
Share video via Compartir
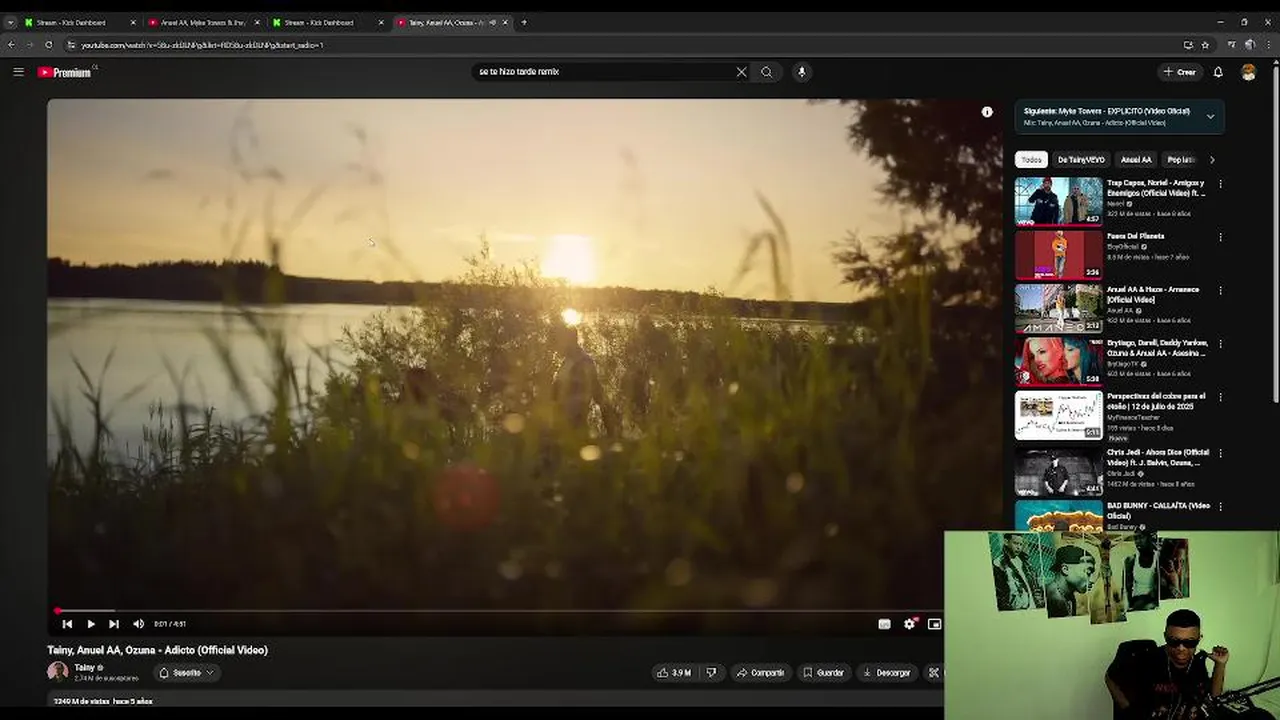(x=760, y=673)
